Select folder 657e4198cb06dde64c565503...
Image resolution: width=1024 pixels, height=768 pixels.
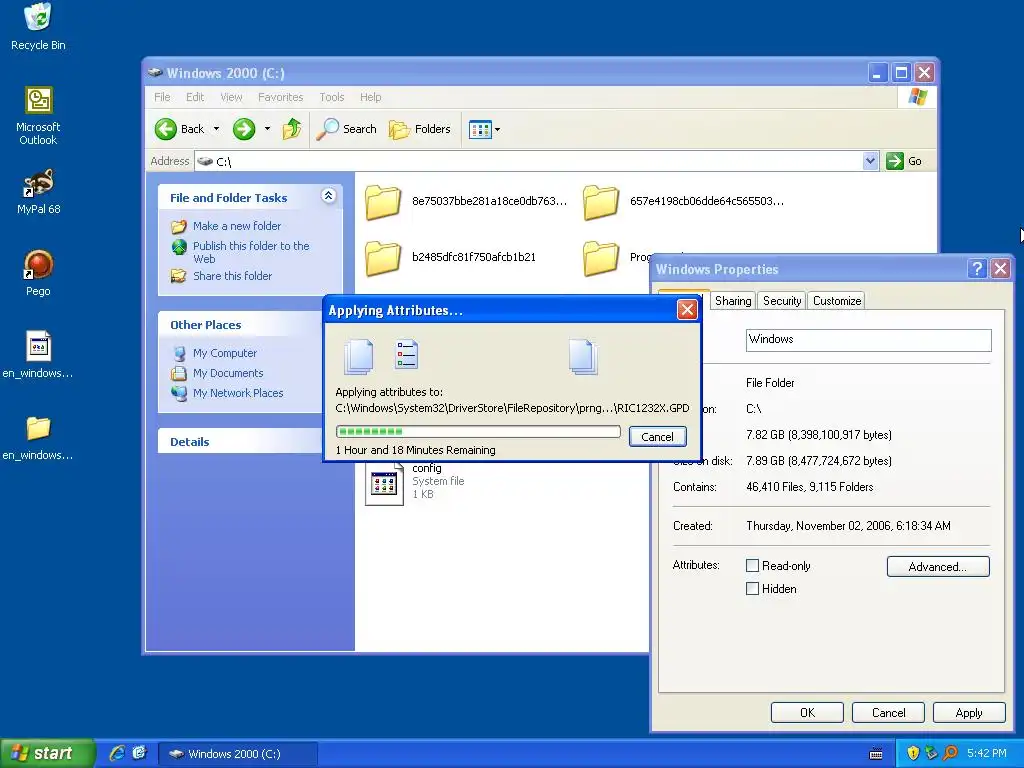pyautogui.click(x=684, y=201)
